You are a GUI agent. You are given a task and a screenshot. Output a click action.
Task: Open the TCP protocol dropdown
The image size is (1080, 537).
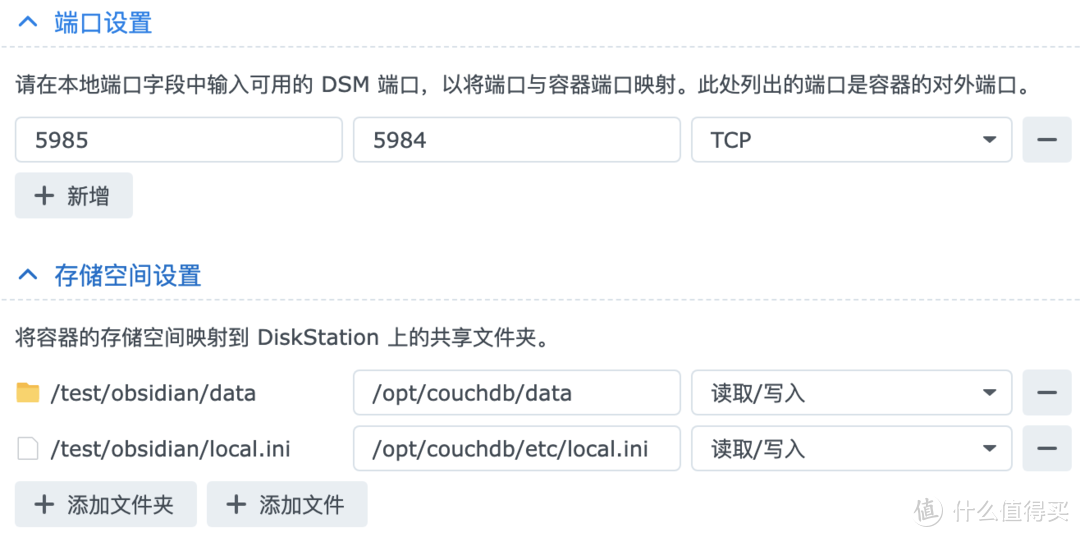click(x=851, y=140)
